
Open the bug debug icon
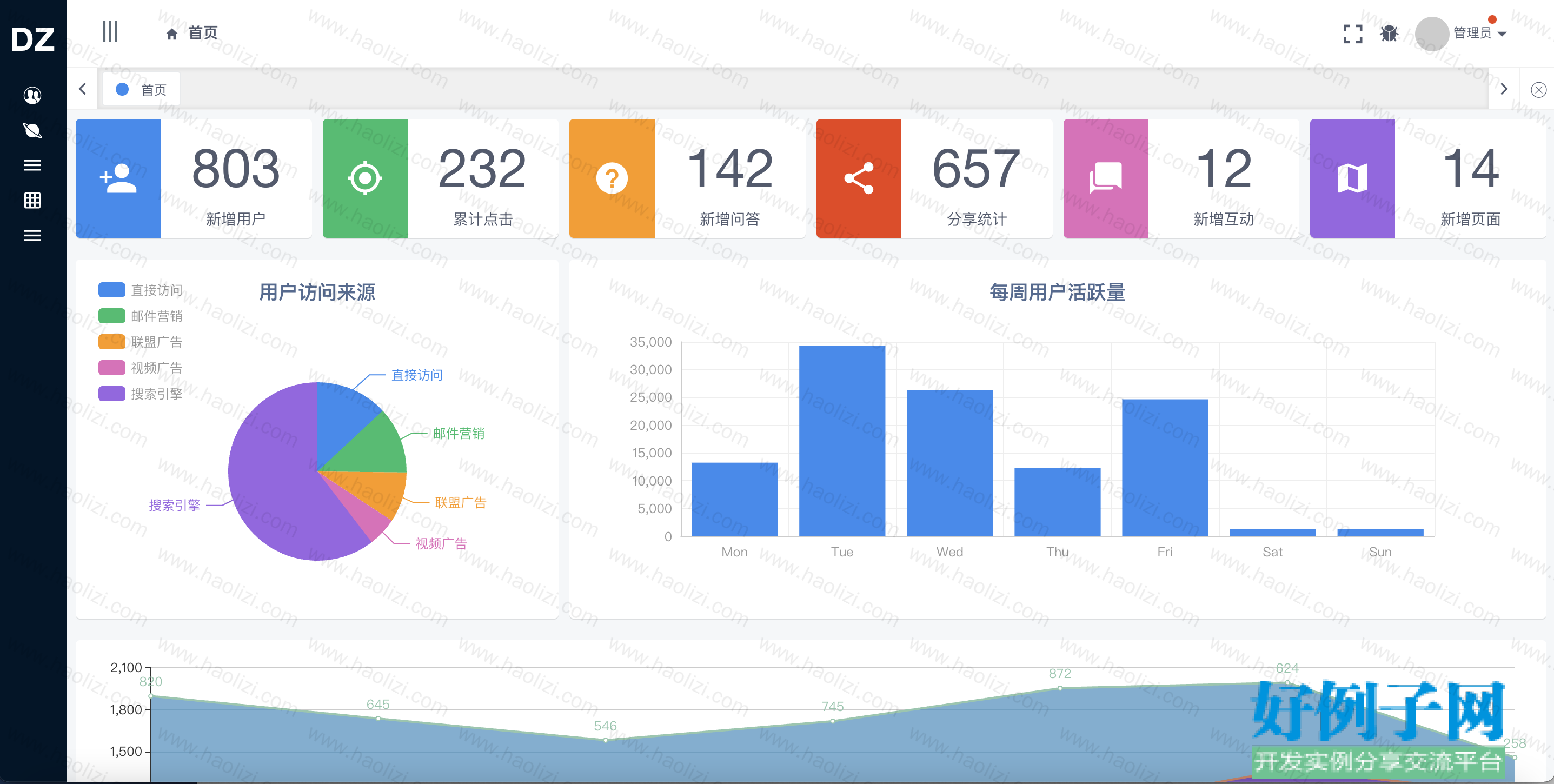1389,34
